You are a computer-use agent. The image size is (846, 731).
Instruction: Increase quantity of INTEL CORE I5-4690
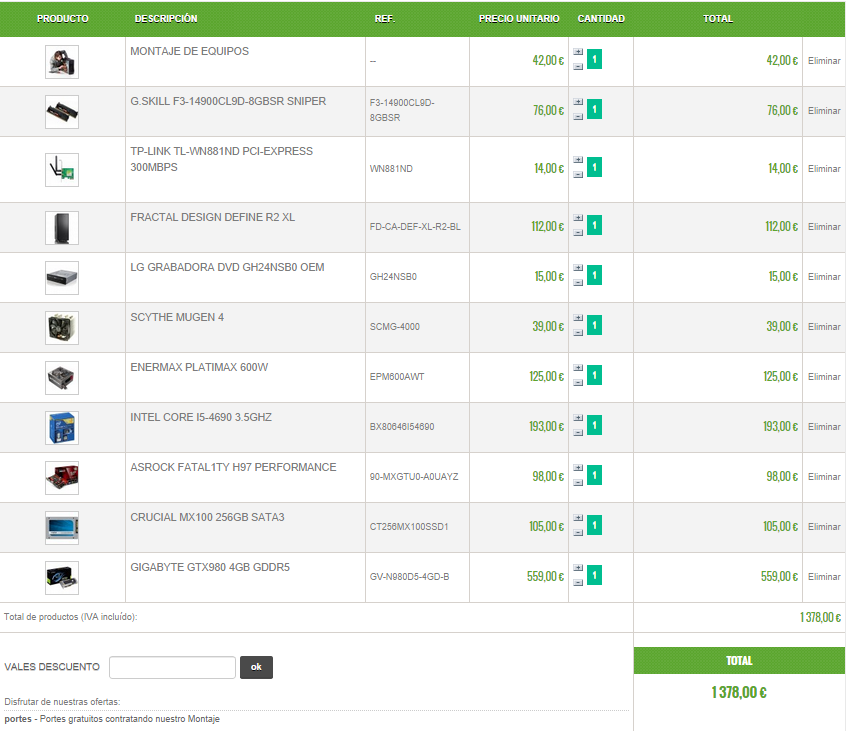[x=578, y=418]
